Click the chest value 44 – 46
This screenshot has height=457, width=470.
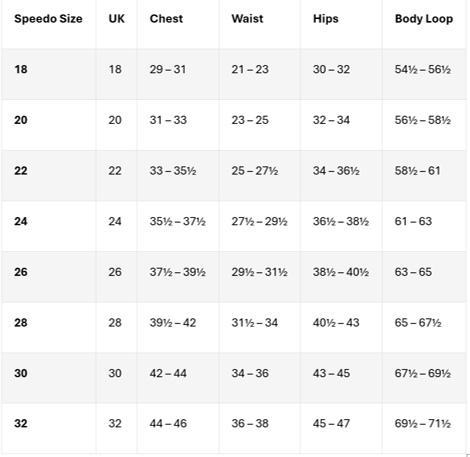[x=168, y=423]
